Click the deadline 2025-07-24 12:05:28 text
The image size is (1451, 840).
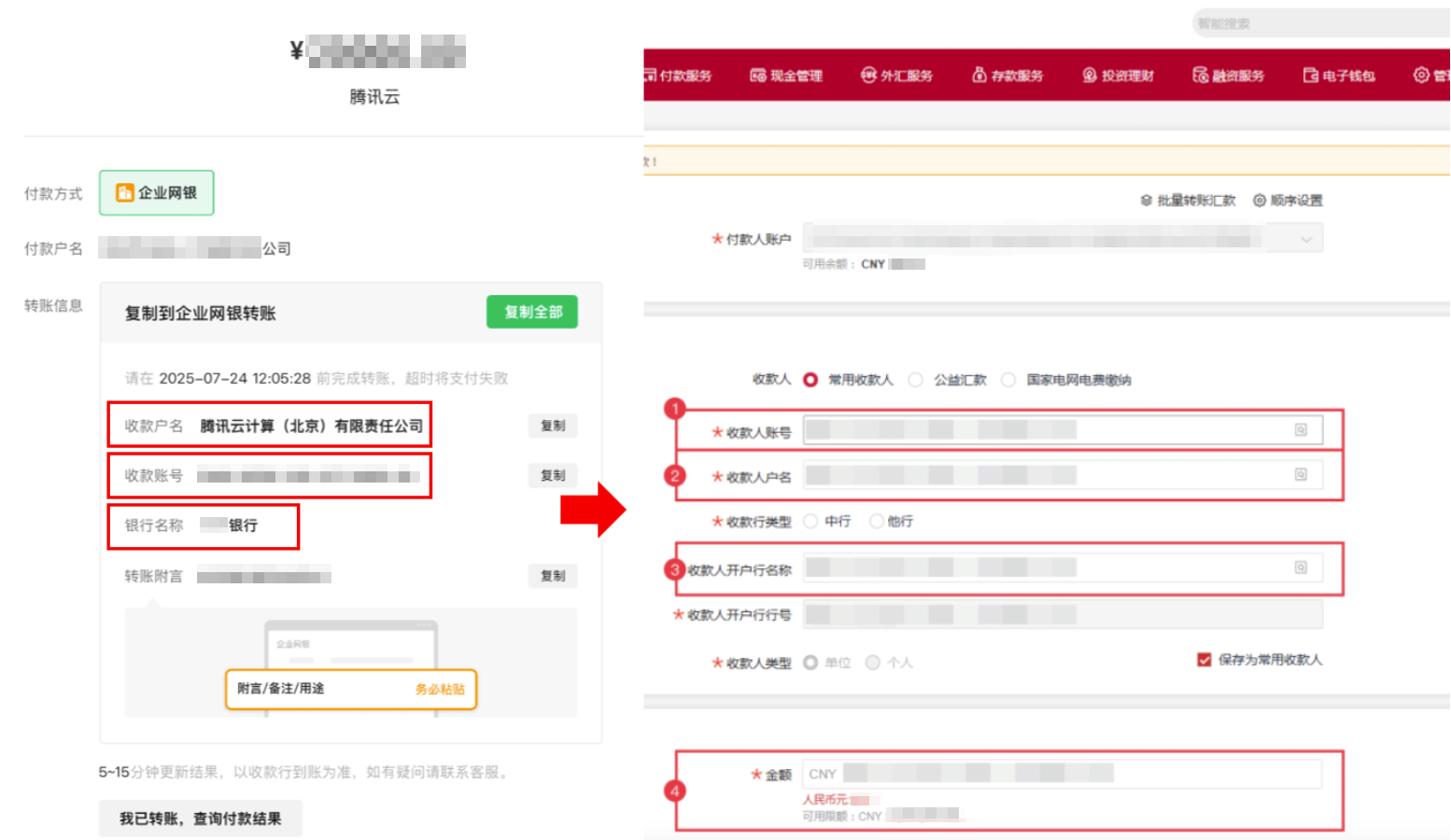[x=235, y=378]
